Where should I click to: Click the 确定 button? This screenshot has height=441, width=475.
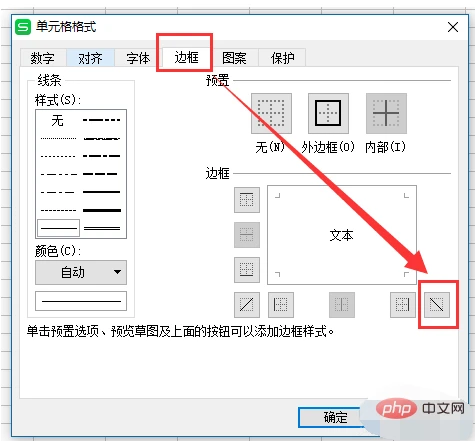pyautogui.click(x=335, y=417)
